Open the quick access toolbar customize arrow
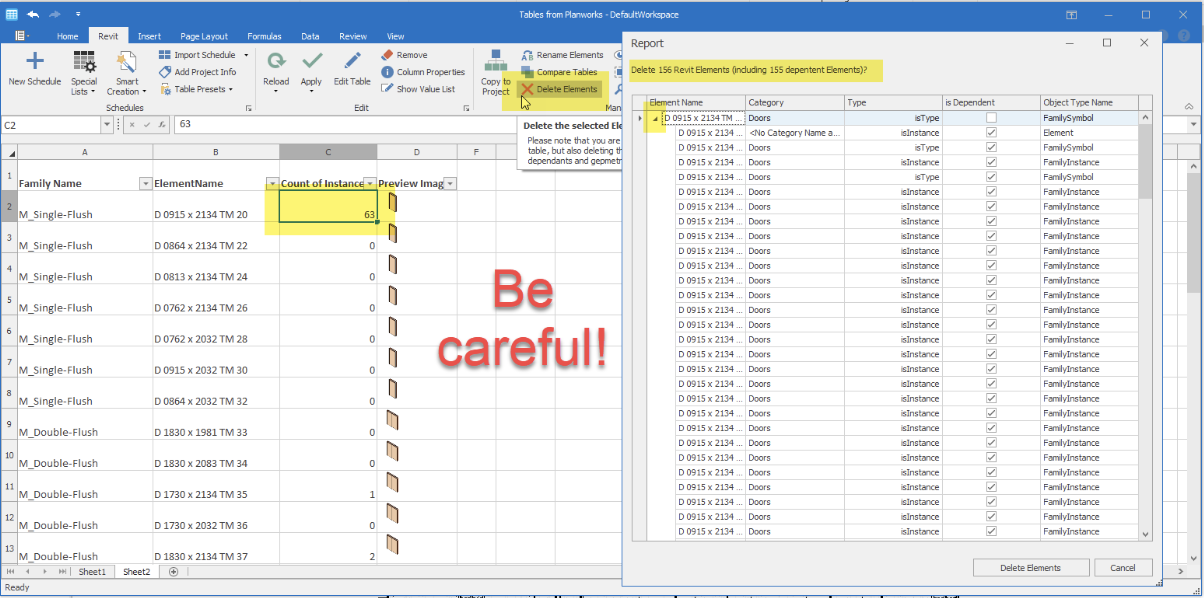Viewport: 1204px width, 598px height. click(x=78, y=15)
